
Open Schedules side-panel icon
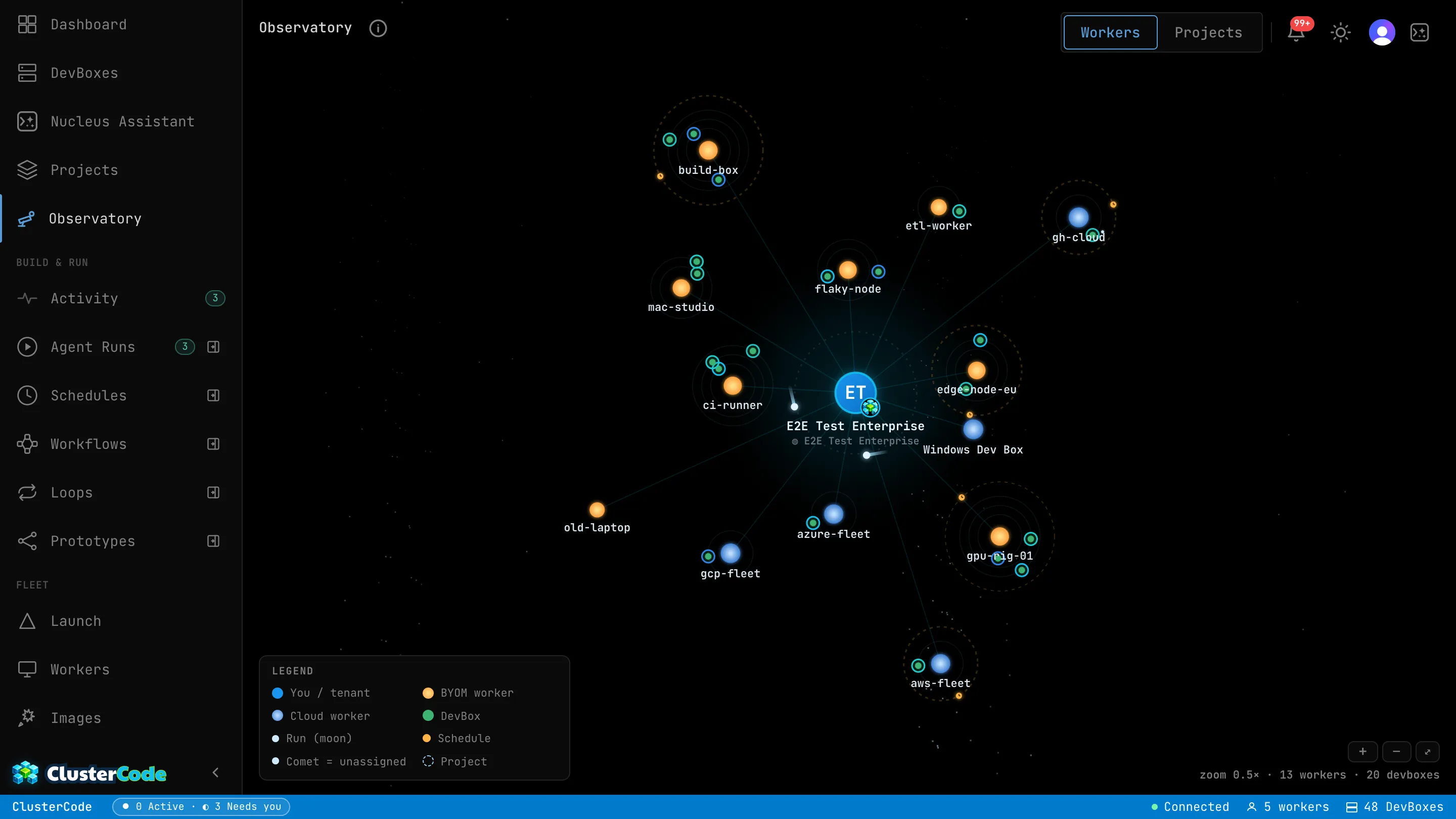[213, 396]
